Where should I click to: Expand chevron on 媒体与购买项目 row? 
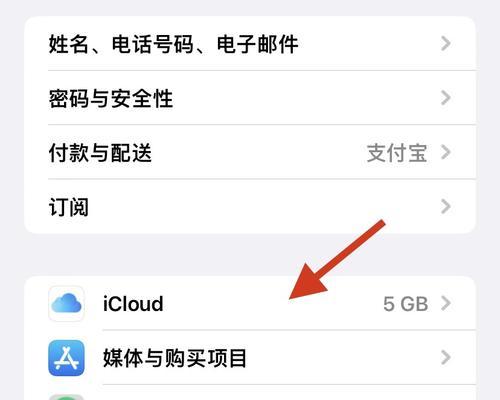point(446,358)
